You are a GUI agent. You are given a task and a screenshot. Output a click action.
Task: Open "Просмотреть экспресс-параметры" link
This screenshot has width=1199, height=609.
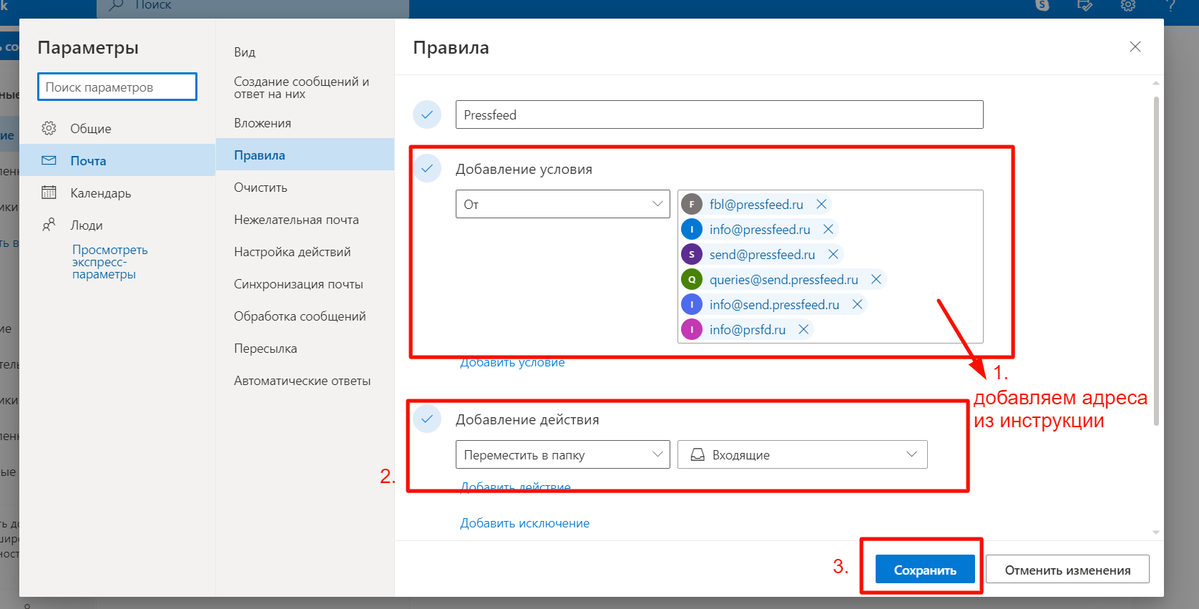[x=110, y=262]
